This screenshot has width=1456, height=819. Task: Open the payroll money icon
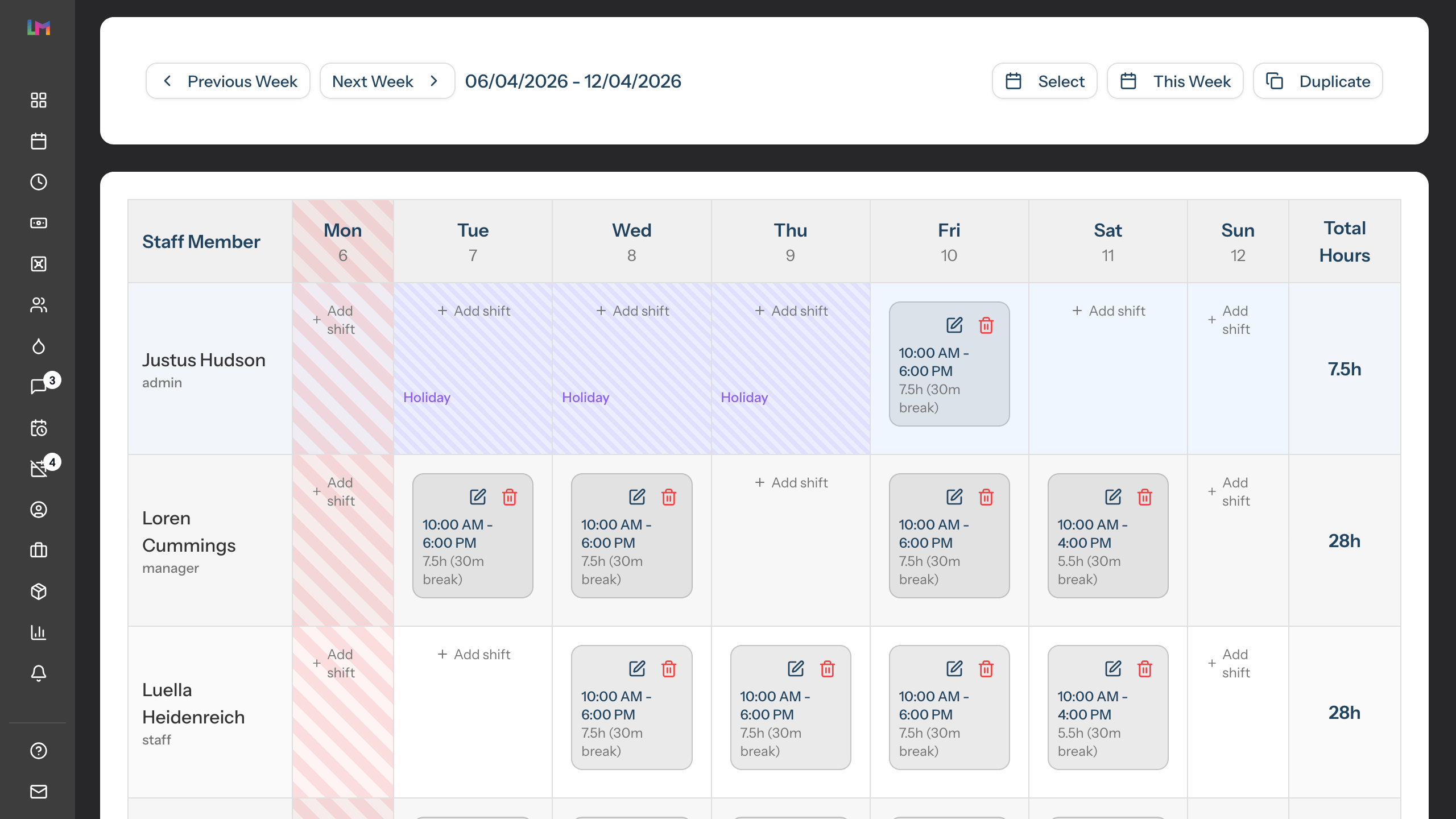[x=38, y=223]
